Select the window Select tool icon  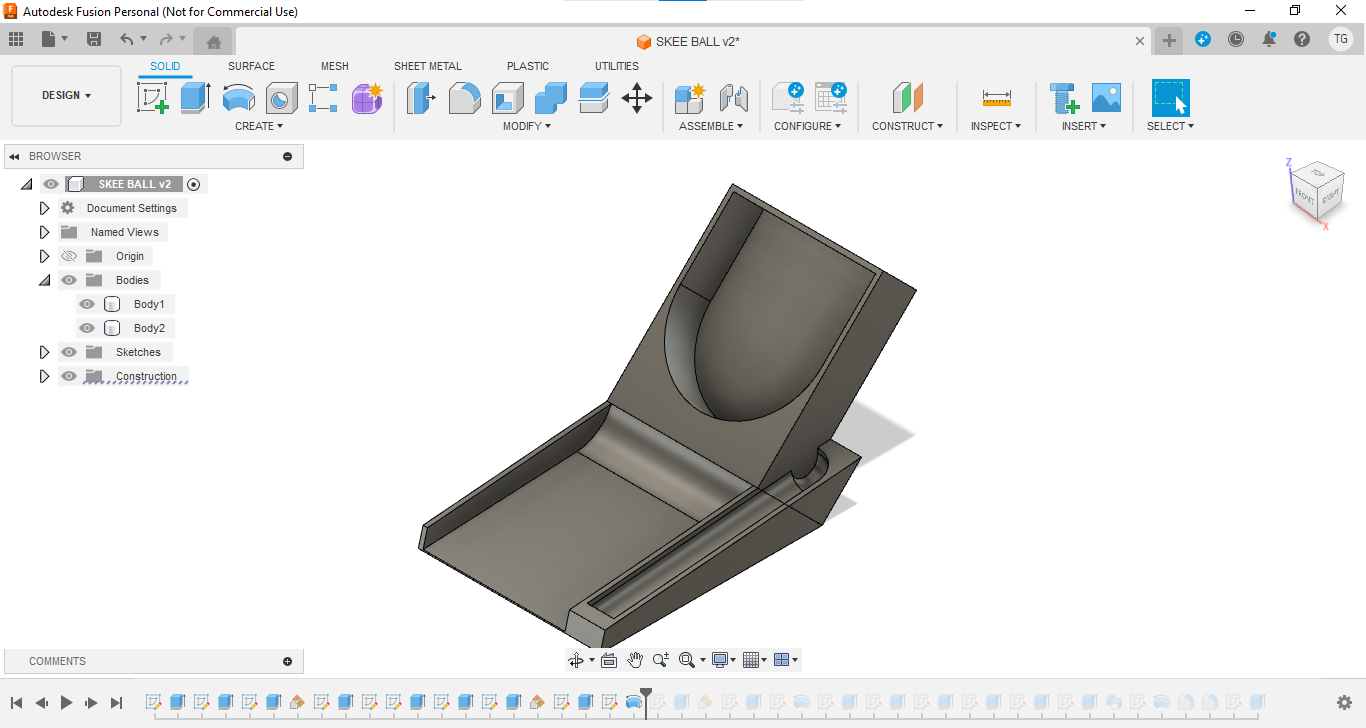pyautogui.click(x=1170, y=98)
